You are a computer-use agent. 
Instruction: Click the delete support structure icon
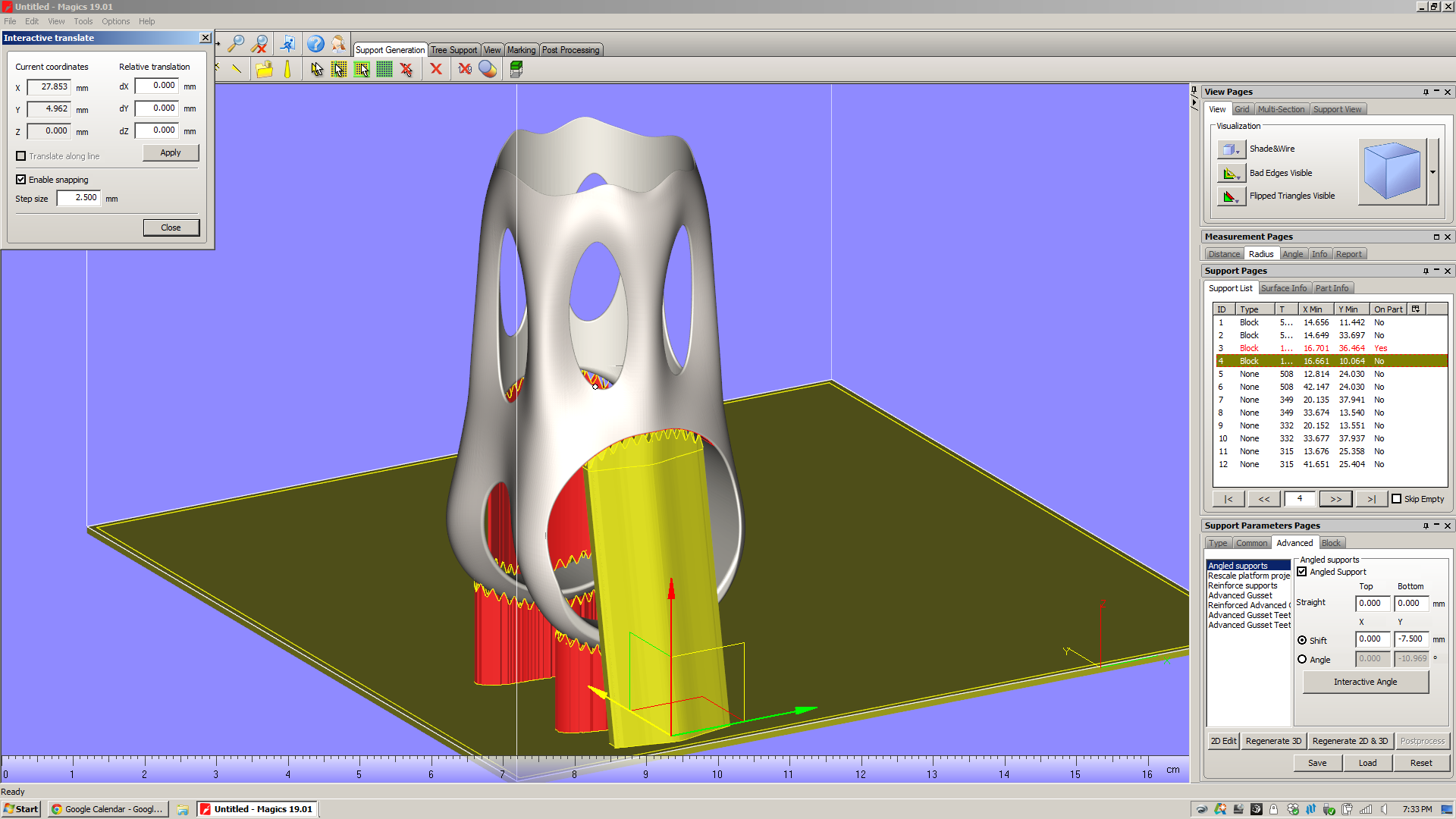[437, 68]
